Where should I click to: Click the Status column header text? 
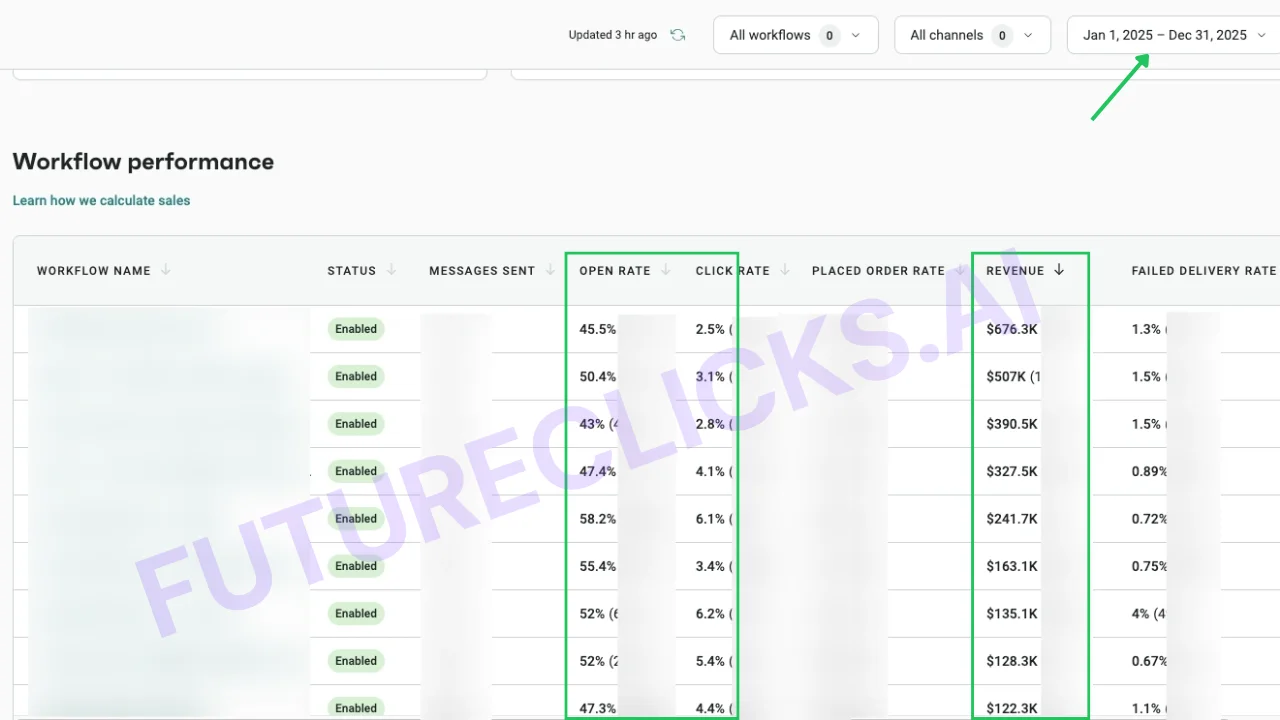(352, 271)
